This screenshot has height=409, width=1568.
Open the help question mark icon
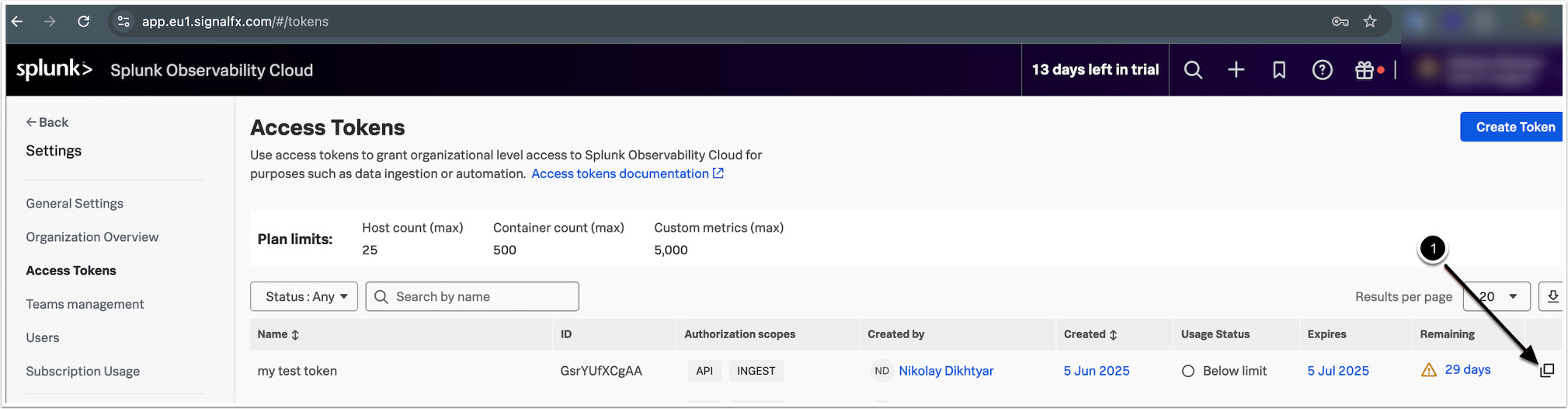click(x=1322, y=70)
